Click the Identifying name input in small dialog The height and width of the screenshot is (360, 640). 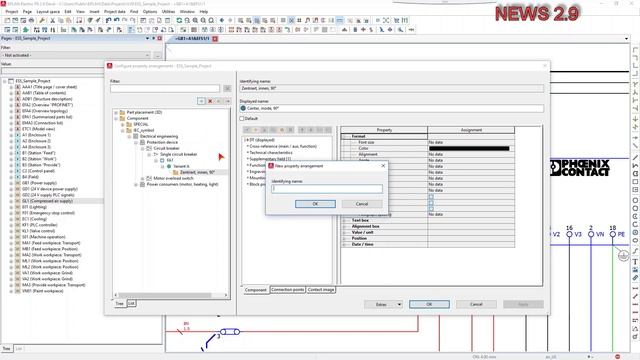click(x=327, y=189)
